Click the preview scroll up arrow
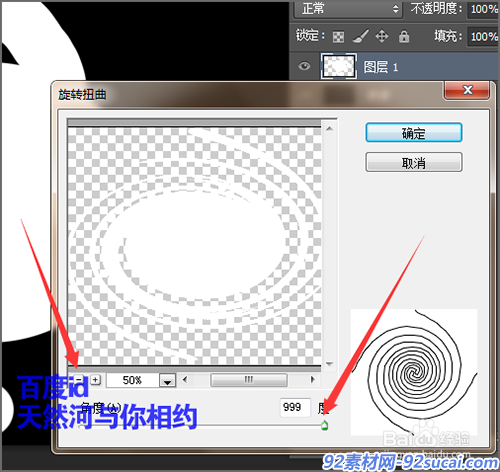This screenshot has width=500, height=472. pos(329,129)
